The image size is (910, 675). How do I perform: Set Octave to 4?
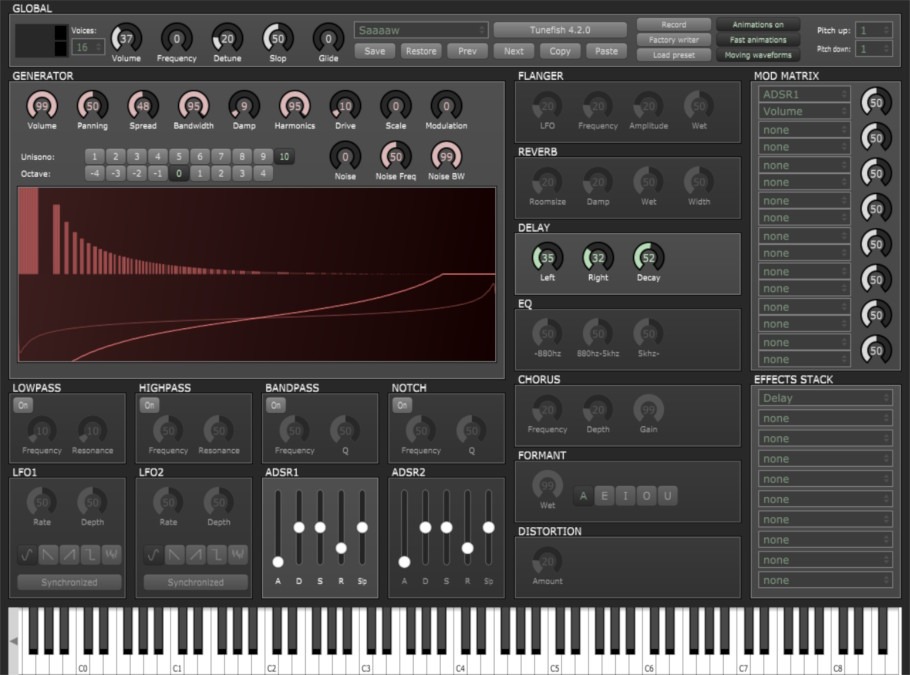click(x=263, y=174)
